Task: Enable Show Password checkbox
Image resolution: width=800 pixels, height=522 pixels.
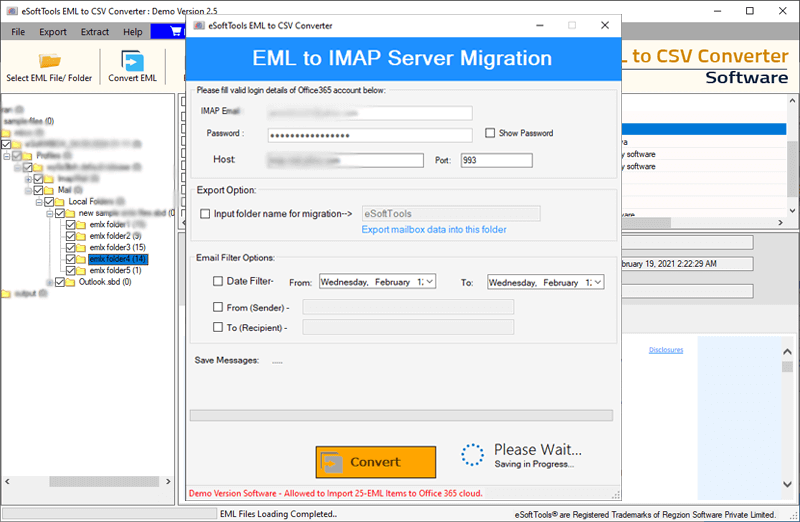Action: pos(490,133)
